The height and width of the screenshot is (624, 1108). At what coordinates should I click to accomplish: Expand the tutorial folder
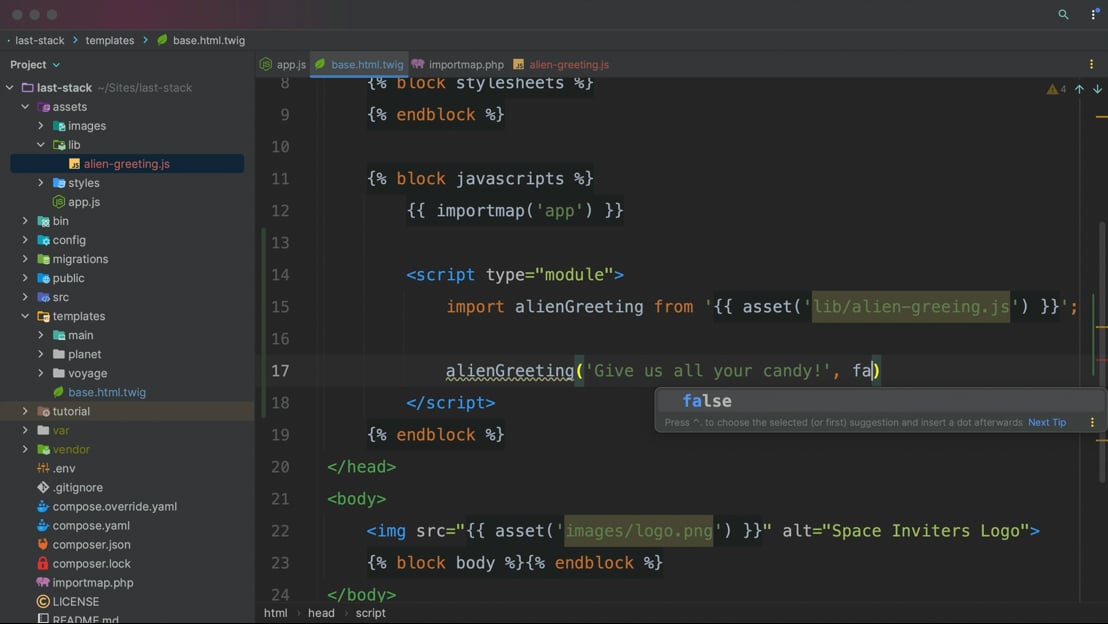26,411
